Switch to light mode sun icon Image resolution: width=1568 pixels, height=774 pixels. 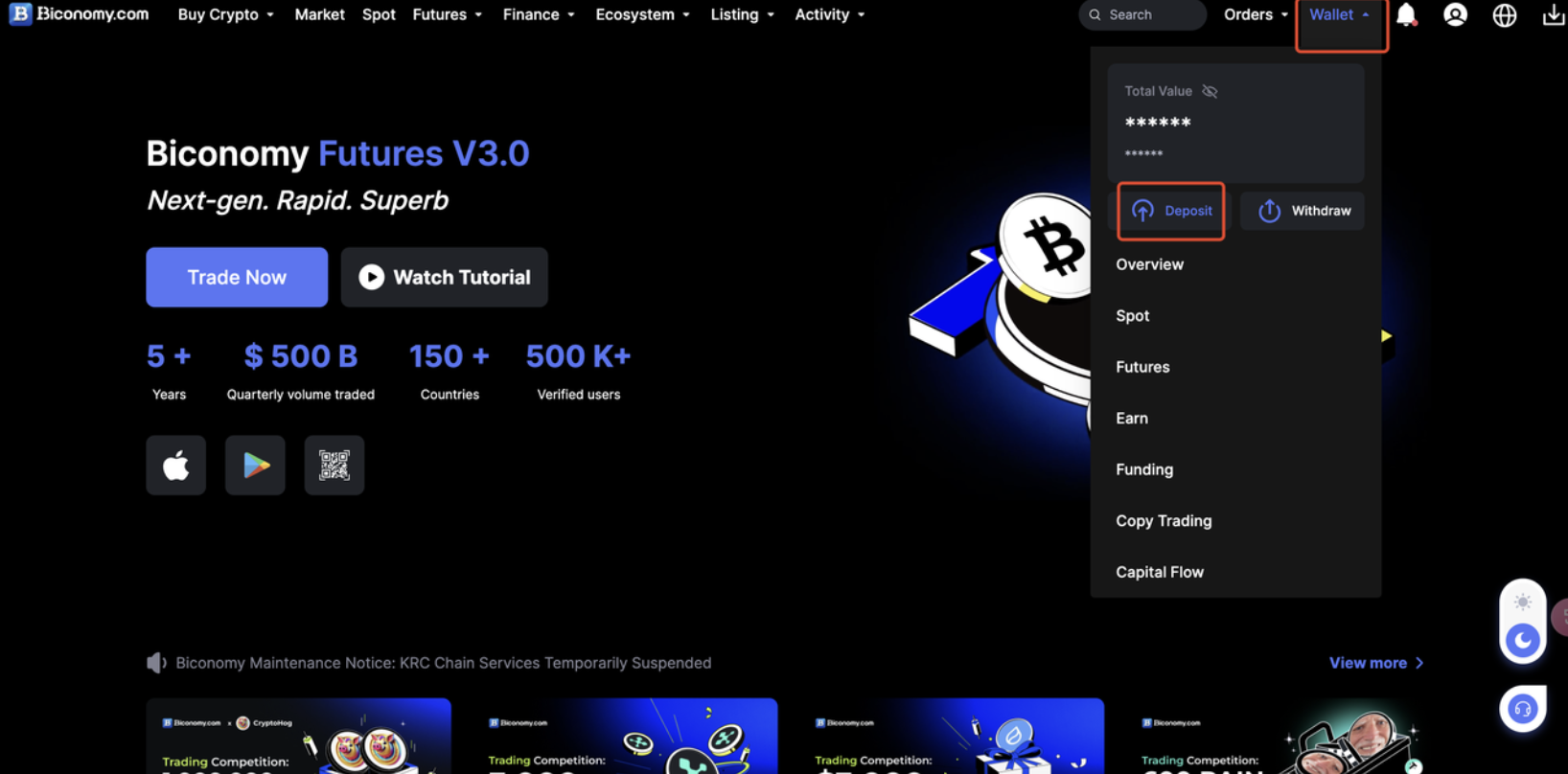[x=1522, y=603]
